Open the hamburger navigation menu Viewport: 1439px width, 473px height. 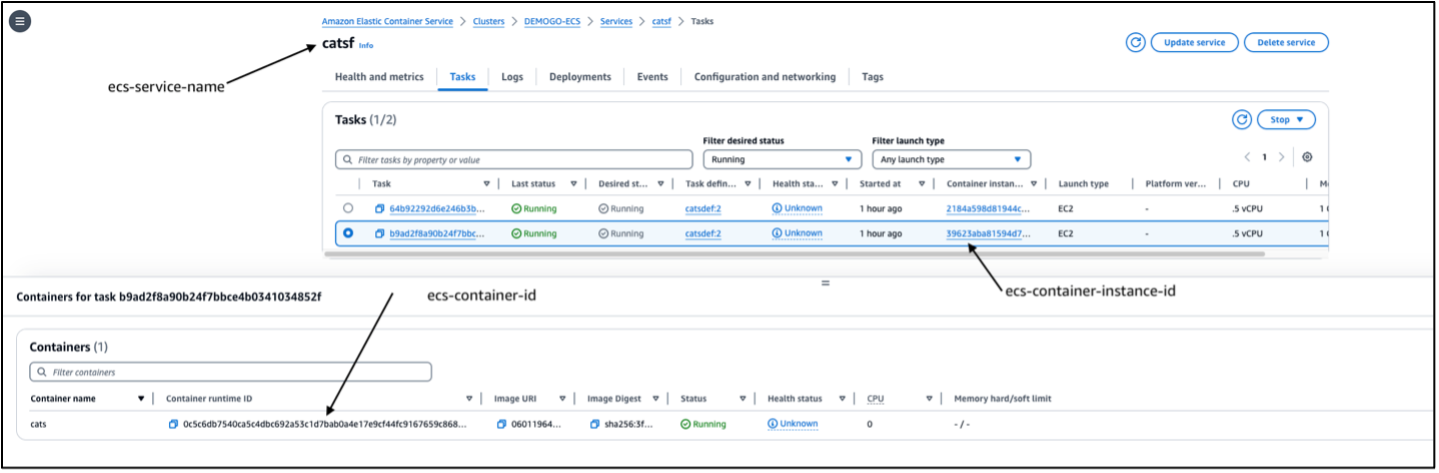[x=21, y=21]
